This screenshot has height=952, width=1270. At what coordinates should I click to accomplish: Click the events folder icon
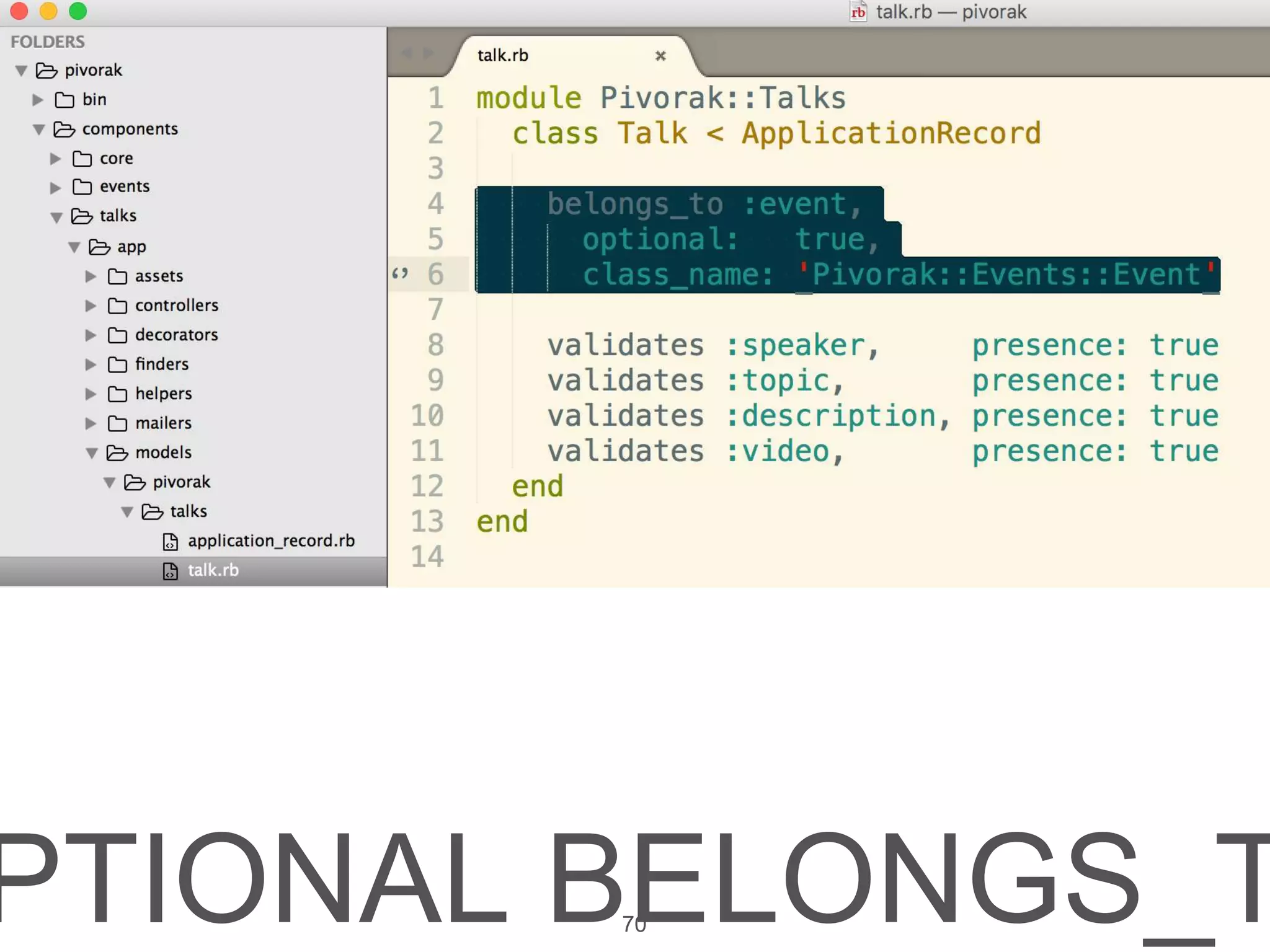pyautogui.click(x=82, y=187)
